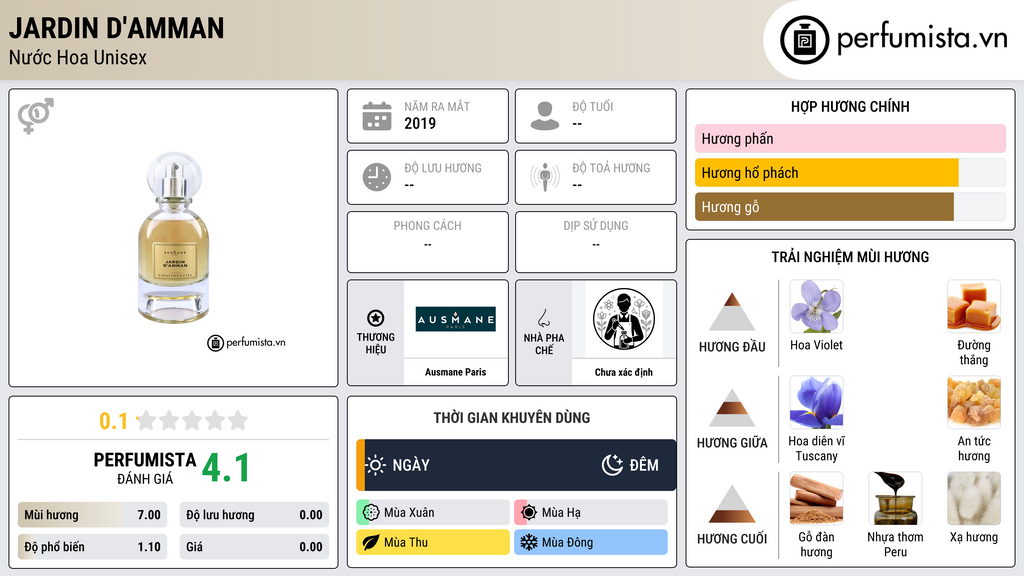
Task: Click the calendar icon for Năm ra mắt
Action: tap(377, 116)
